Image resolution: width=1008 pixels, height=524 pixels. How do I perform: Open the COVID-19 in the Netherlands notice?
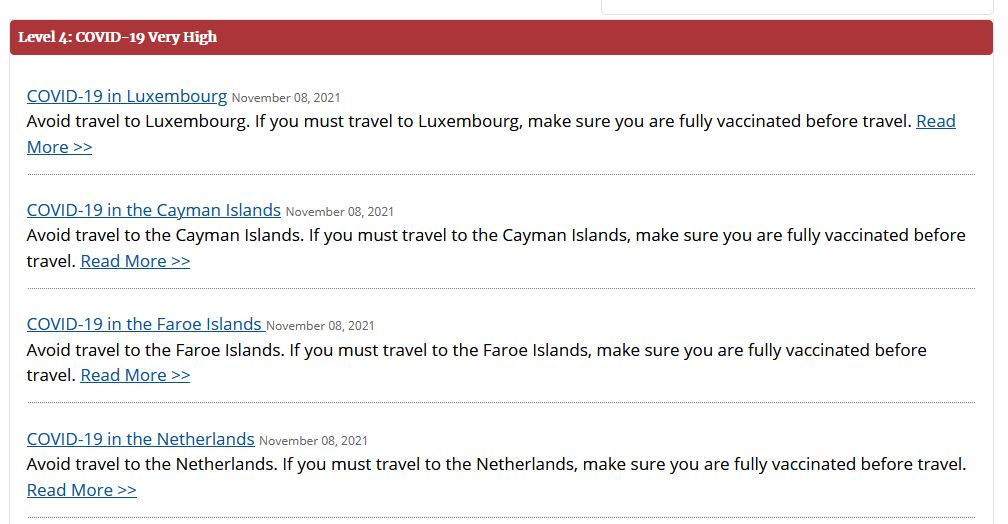[x=140, y=439]
